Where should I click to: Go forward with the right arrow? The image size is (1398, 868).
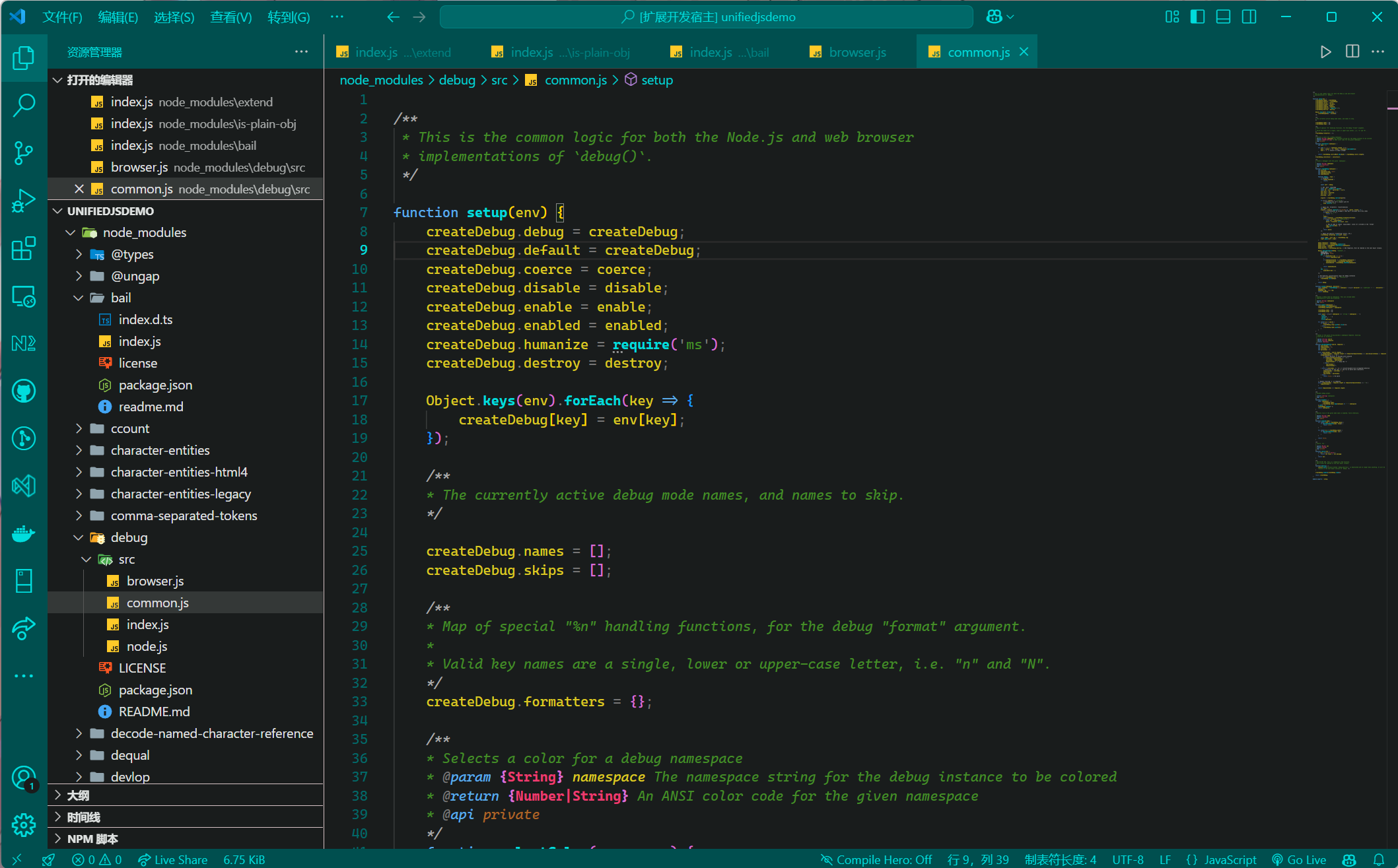point(419,17)
